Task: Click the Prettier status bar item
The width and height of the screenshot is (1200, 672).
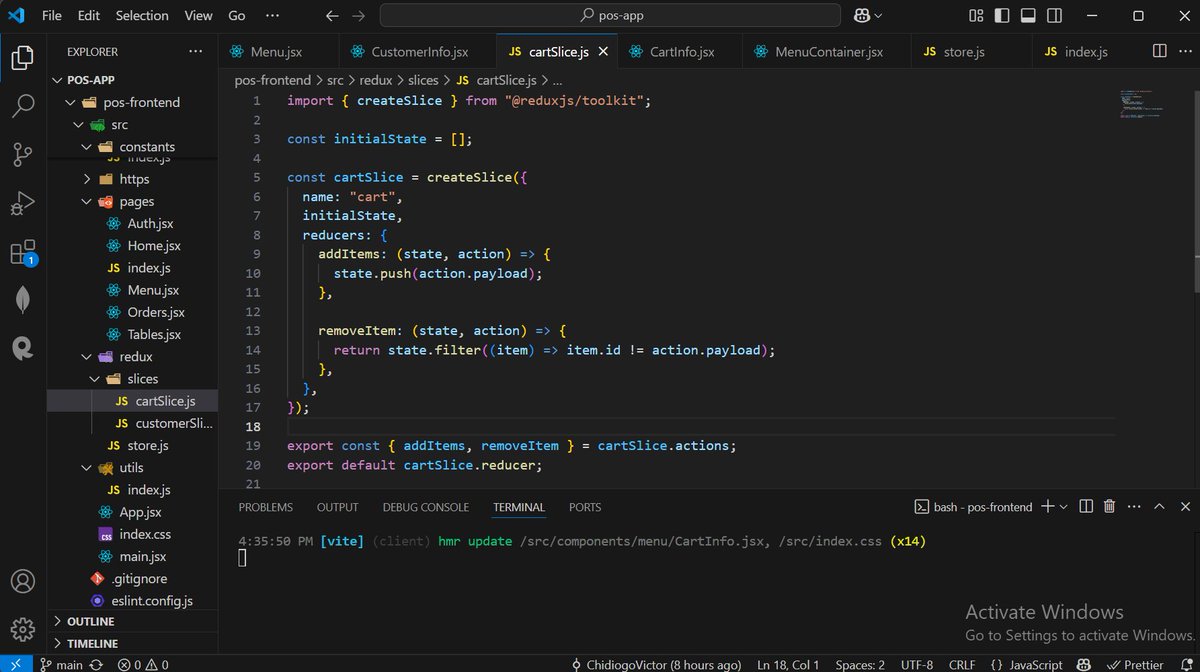Action: (x=1134, y=664)
